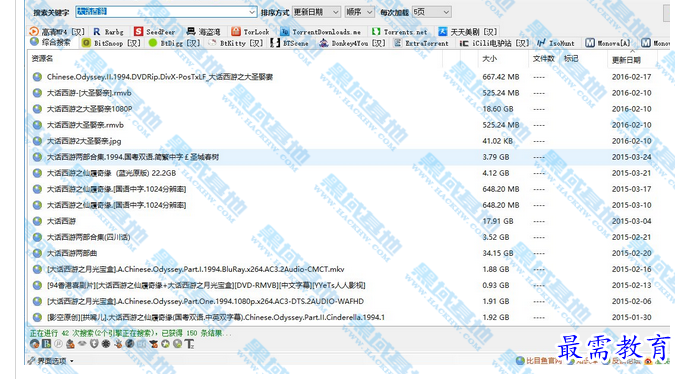
Task: Click the 2015-01-30 date cell
Action: [x=631, y=317]
